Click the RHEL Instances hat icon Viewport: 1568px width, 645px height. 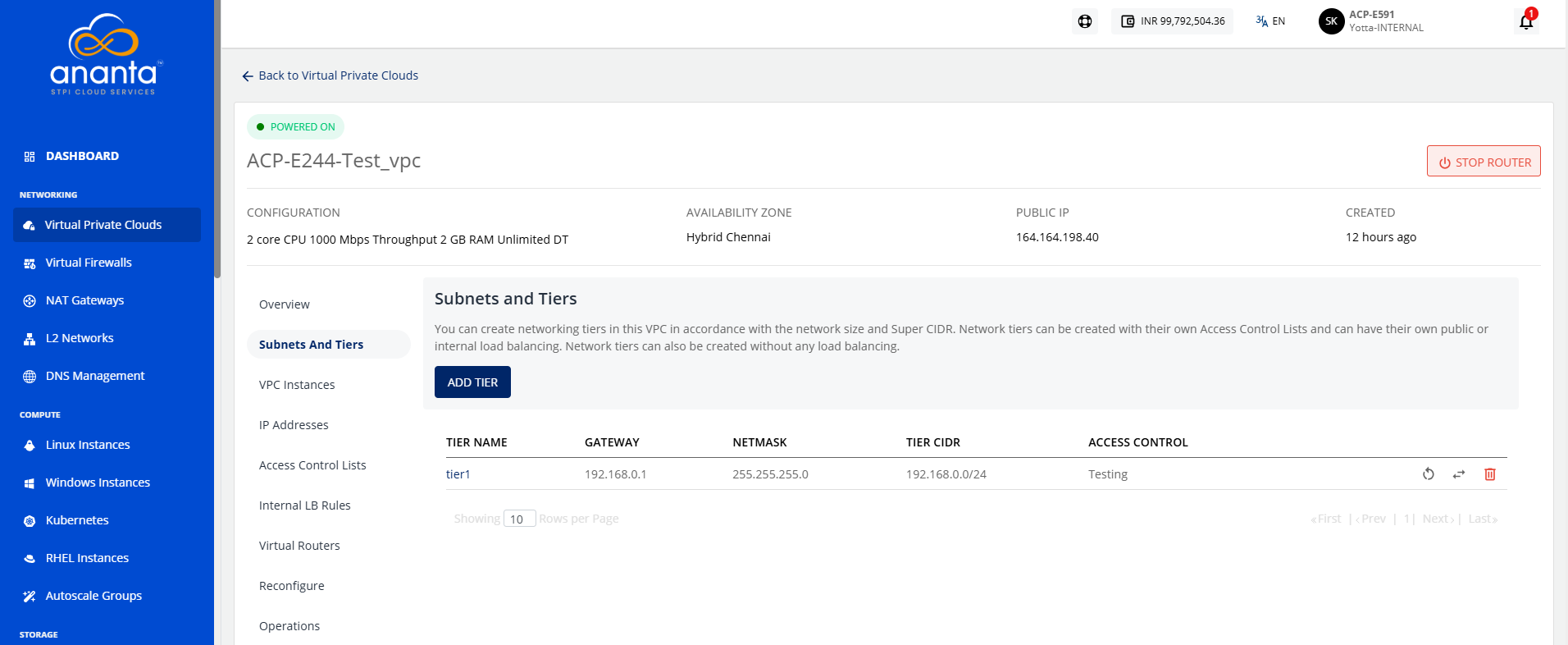pos(30,558)
